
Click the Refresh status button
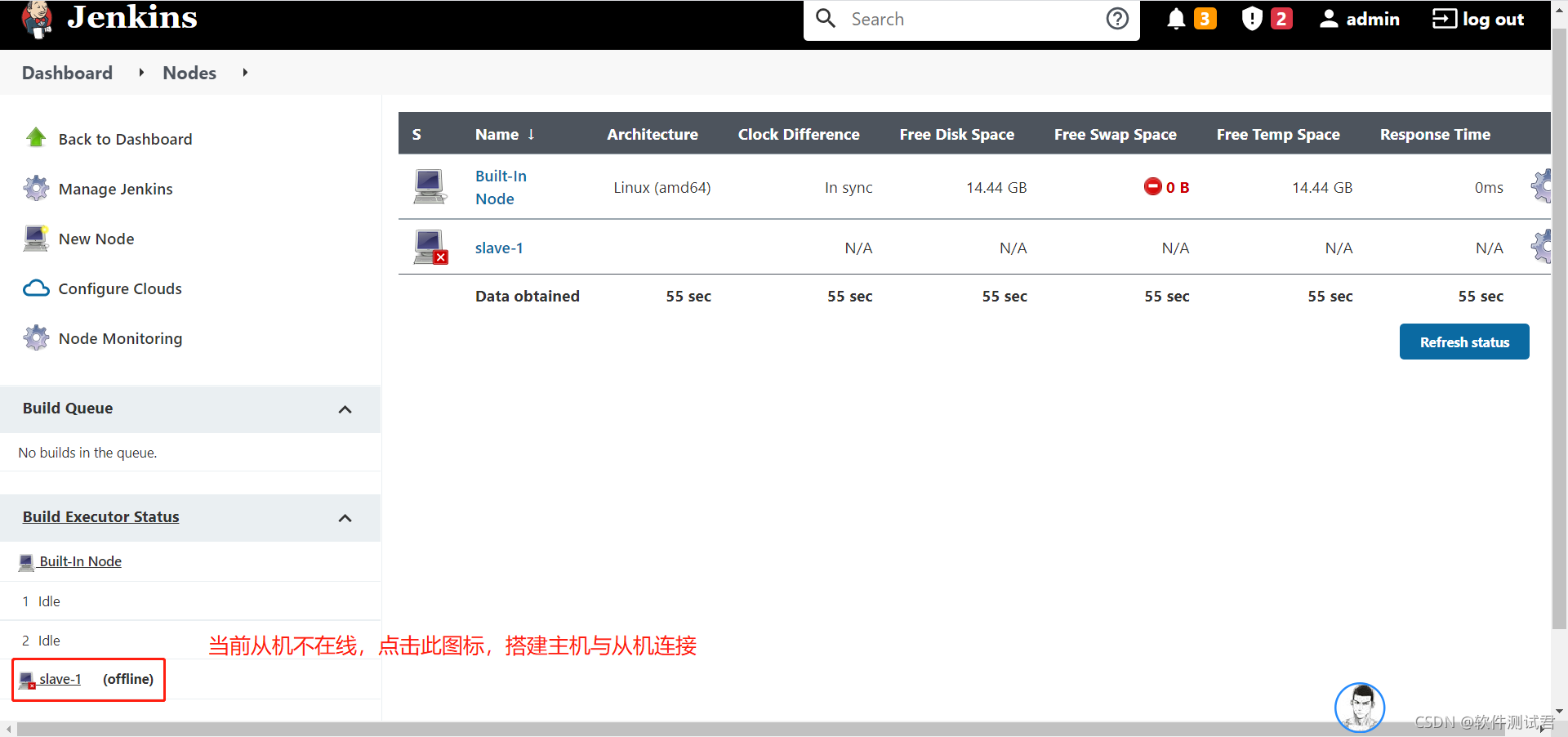1464,342
